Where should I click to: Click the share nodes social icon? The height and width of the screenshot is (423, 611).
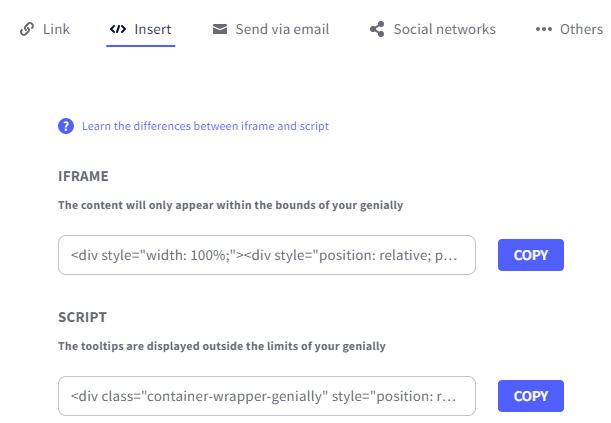377,29
